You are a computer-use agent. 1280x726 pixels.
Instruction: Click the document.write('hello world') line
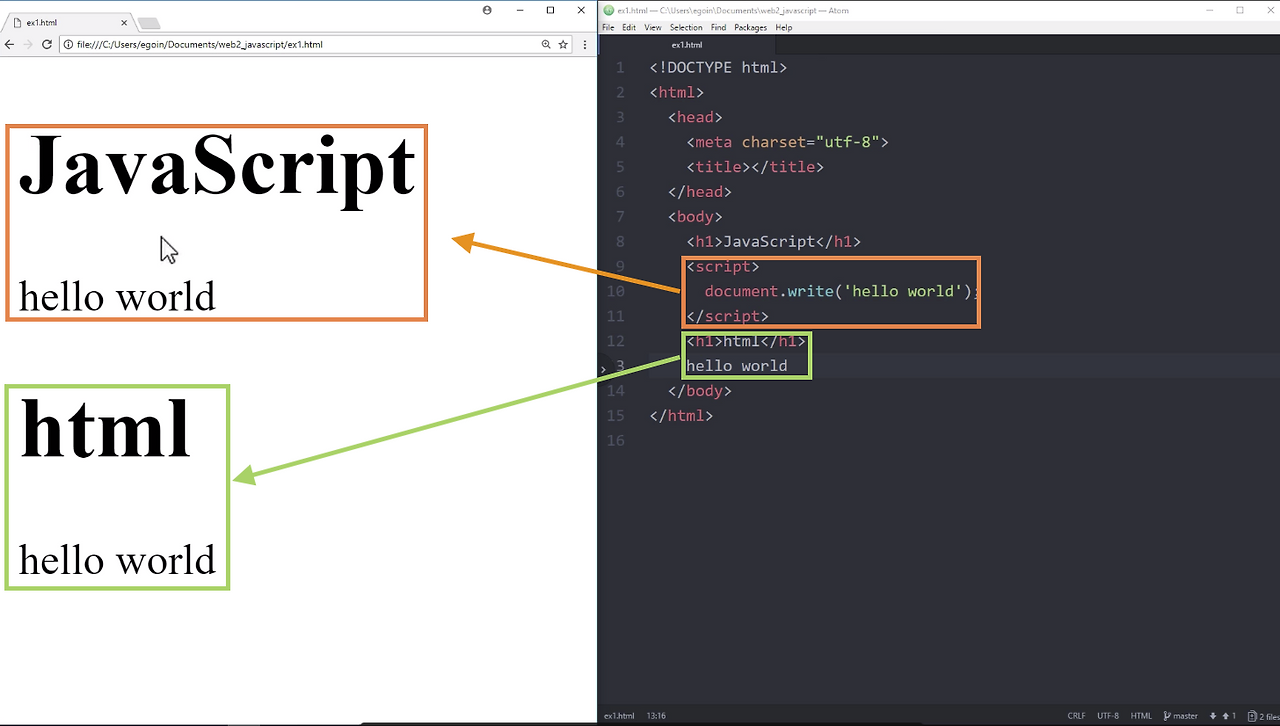pos(842,292)
